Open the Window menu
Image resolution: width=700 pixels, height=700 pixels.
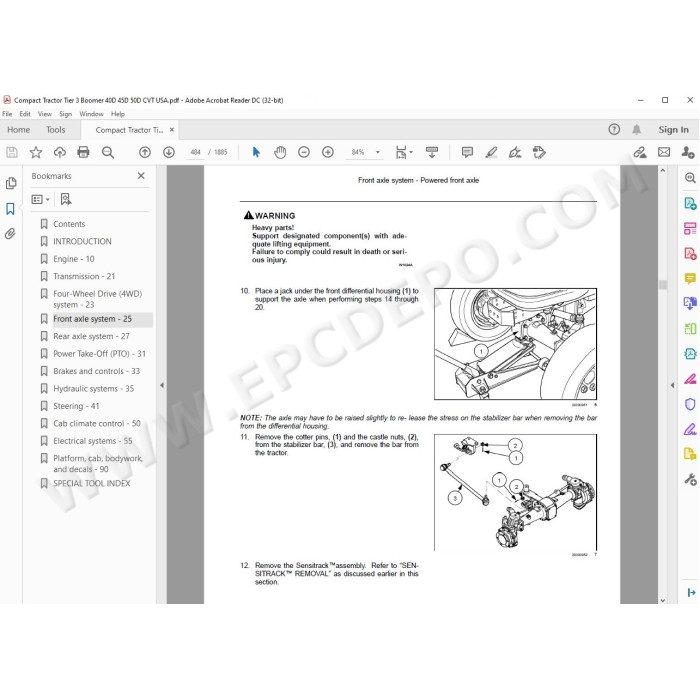pyautogui.click(x=92, y=114)
